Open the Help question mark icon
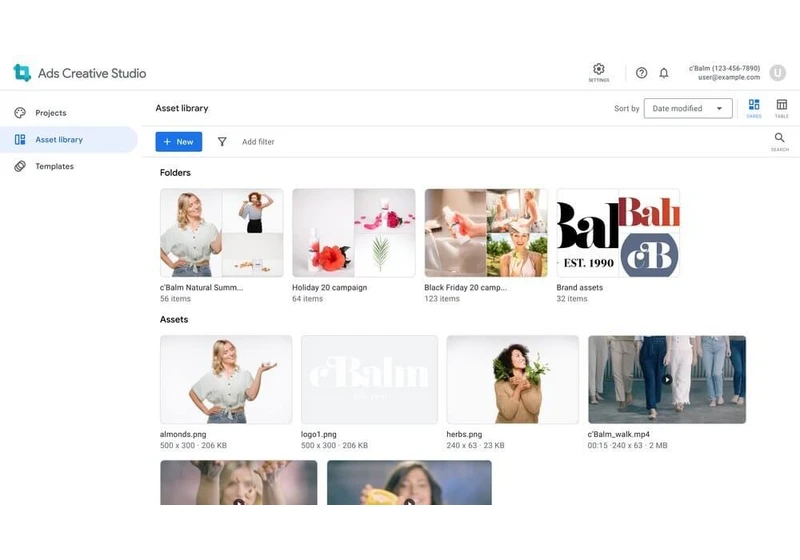The height and width of the screenshot is (560, 800). tap(641, 73)
